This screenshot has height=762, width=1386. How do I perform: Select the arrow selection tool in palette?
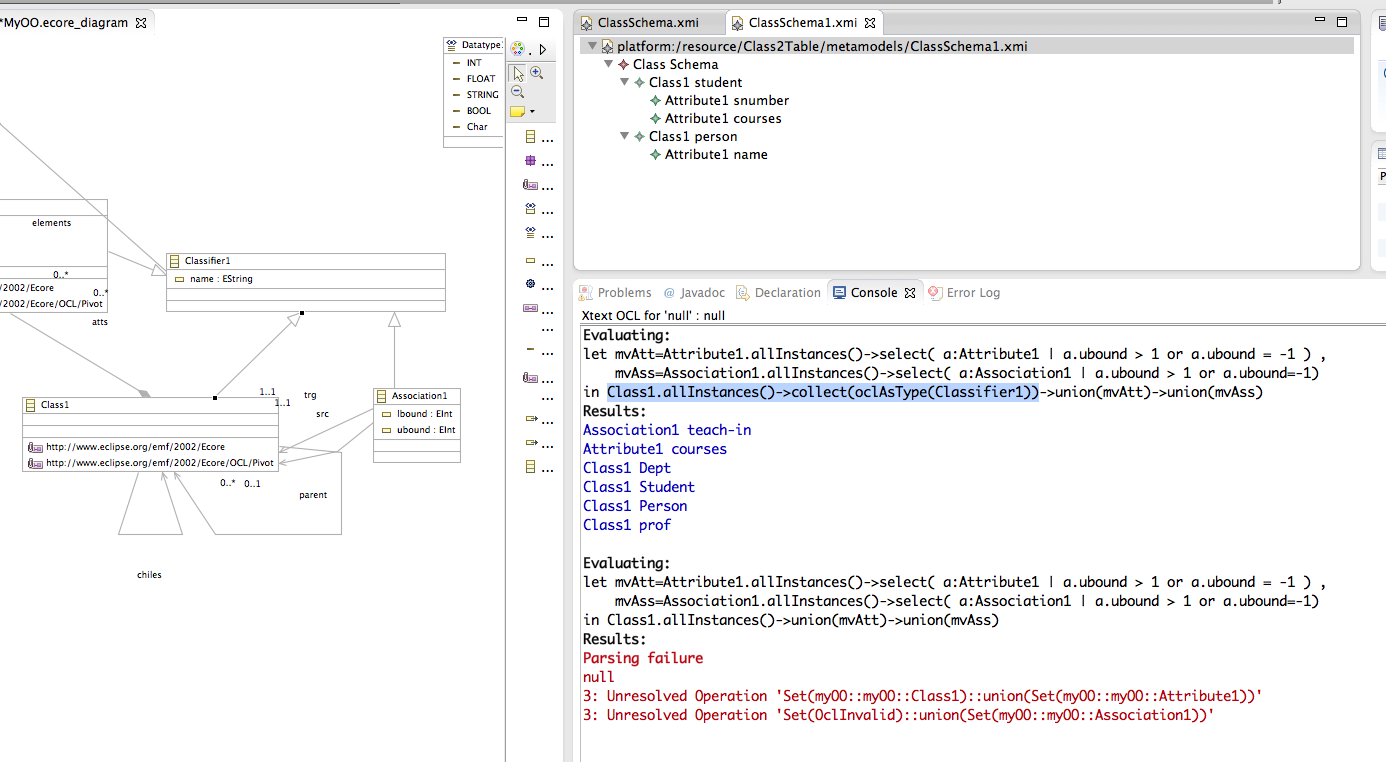[518, 73]
